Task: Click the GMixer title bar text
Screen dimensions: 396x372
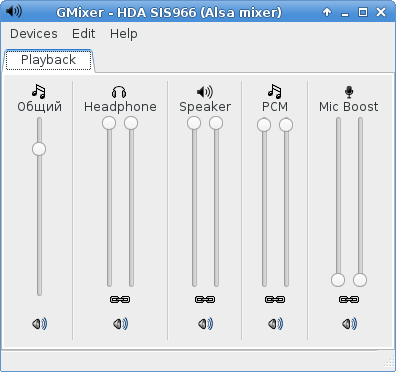Action: [x=169, y=13]
